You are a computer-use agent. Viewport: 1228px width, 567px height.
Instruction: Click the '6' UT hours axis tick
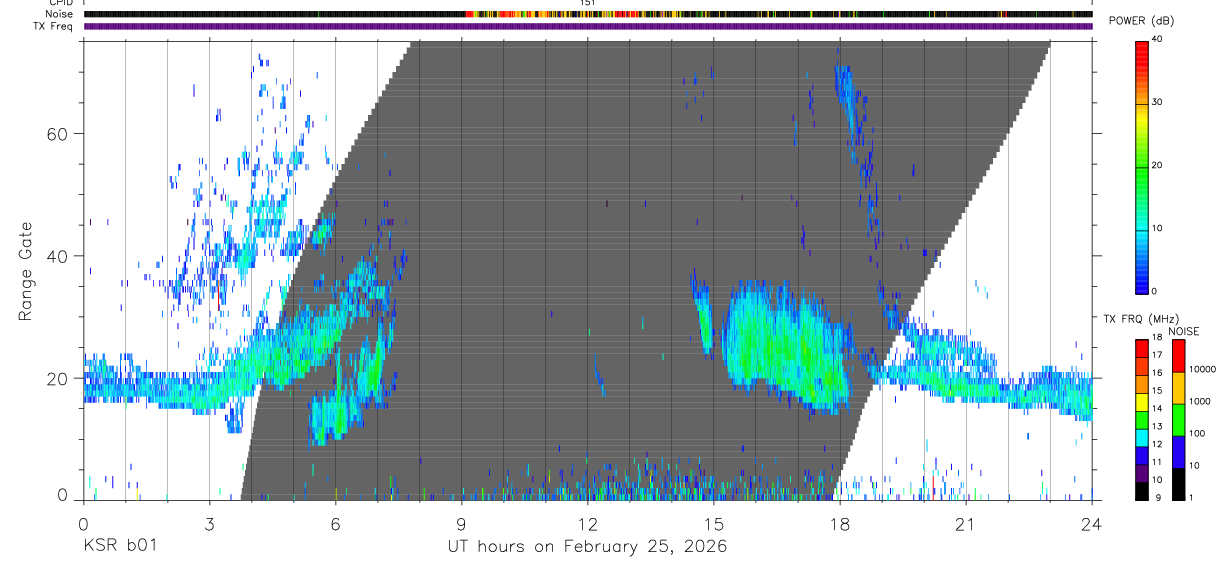point(335,524)
